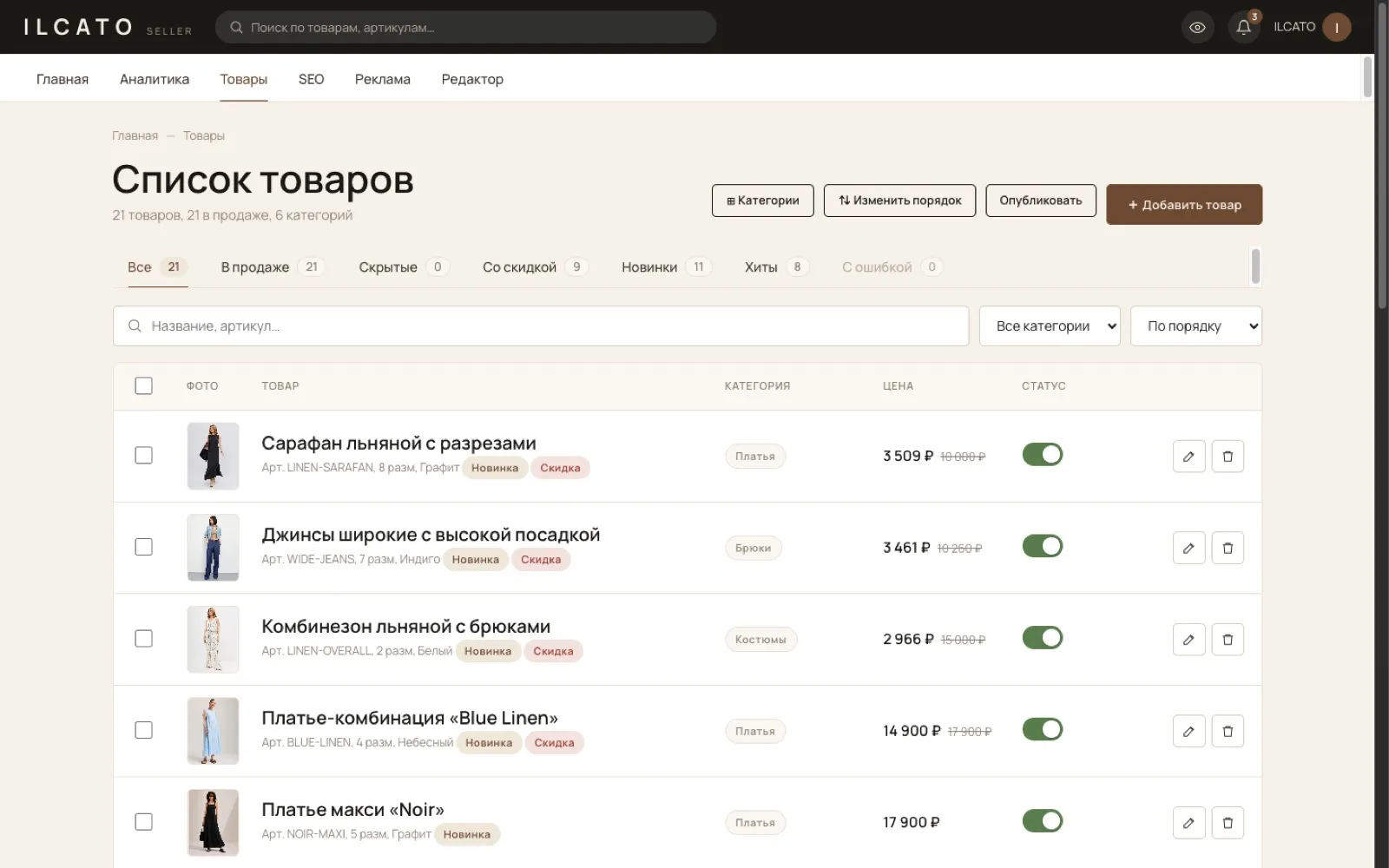Click the Платье макси «Noir» title

(352, 810)
